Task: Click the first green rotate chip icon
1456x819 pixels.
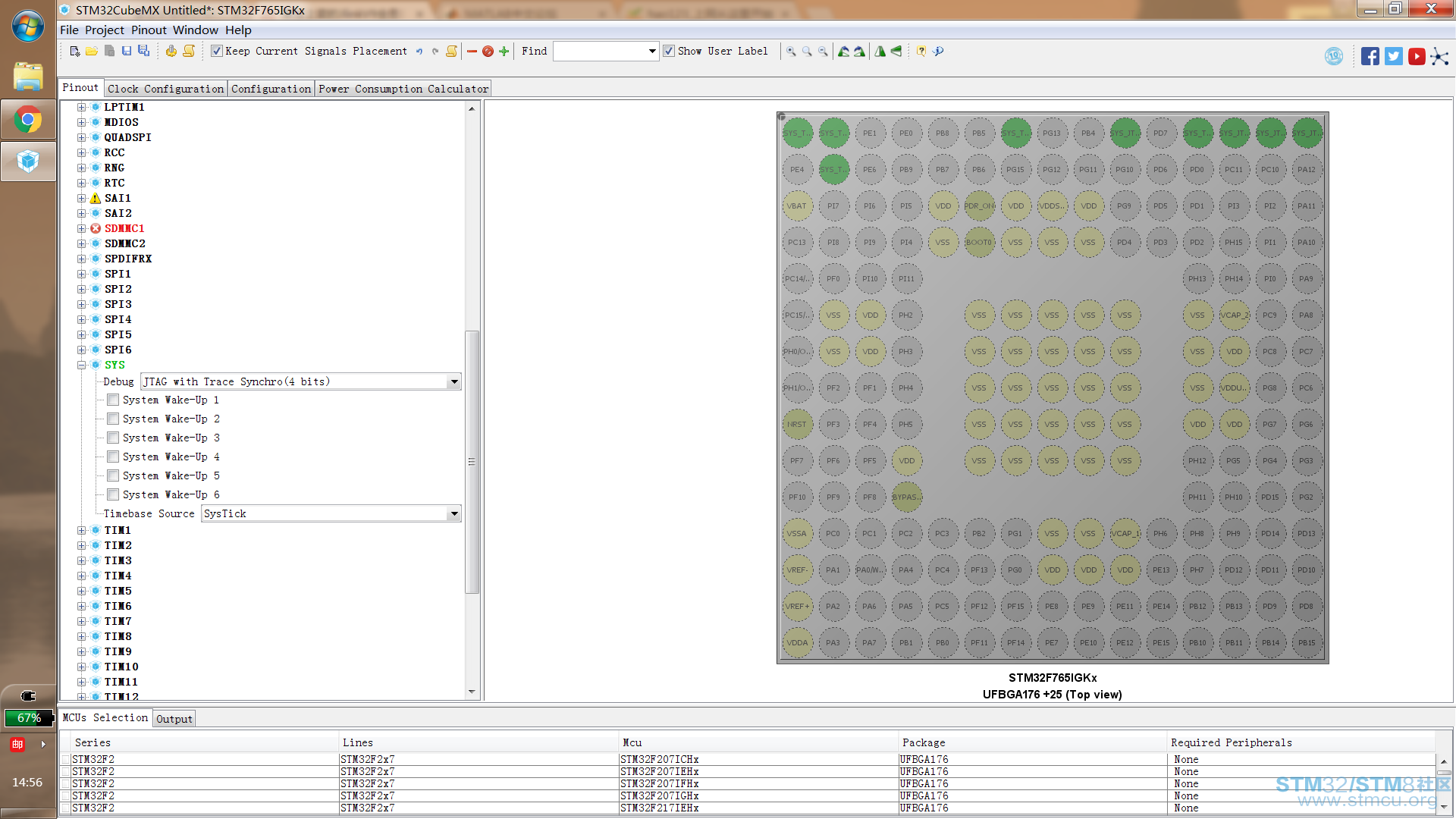Action: [843, 51]
